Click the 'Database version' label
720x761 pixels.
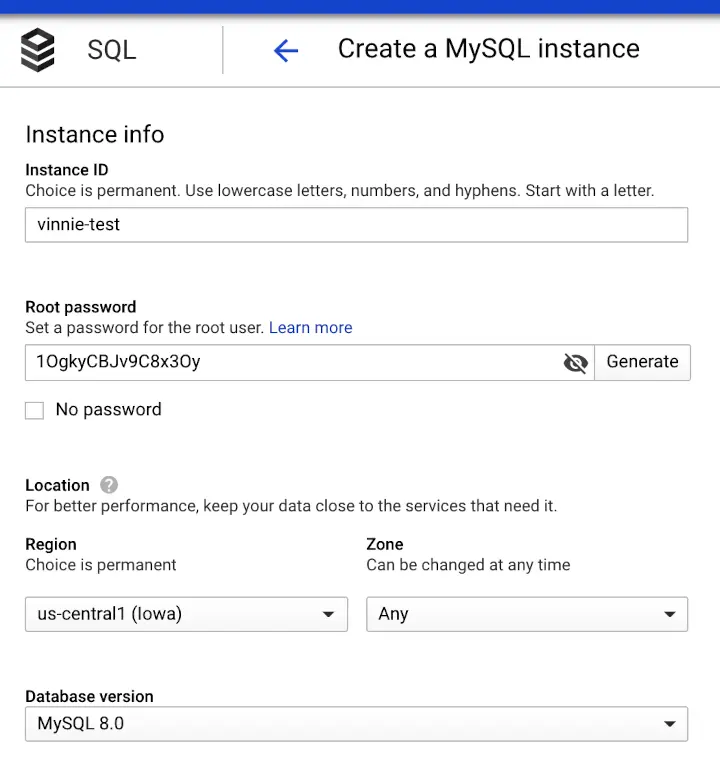coord(89,696)
